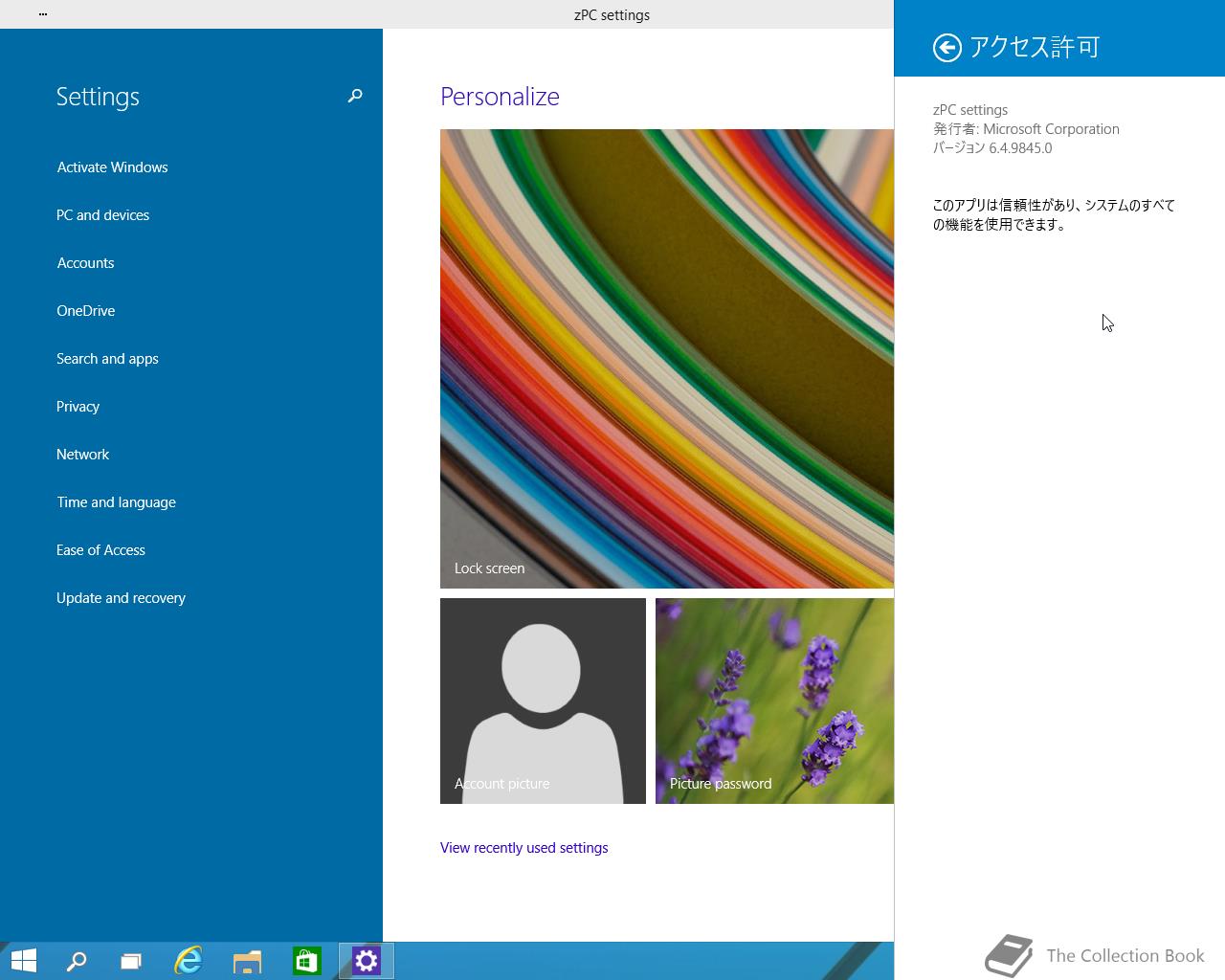Open the Store app from the taskbar
Image resolution: width=1225 pixels, height=980 pixels.
[x=307, y=961]
